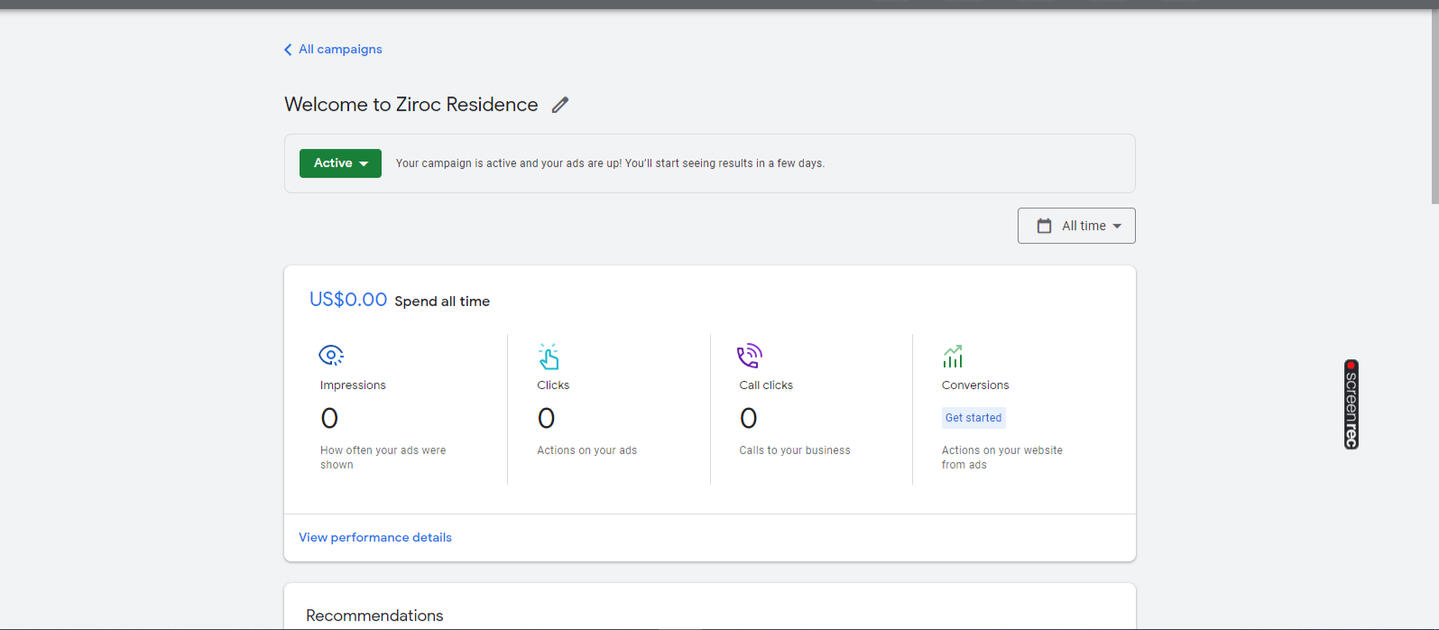Click the Clicks hand pointer icon
This screenshot has height=630, width=1439.
[548, 357]
